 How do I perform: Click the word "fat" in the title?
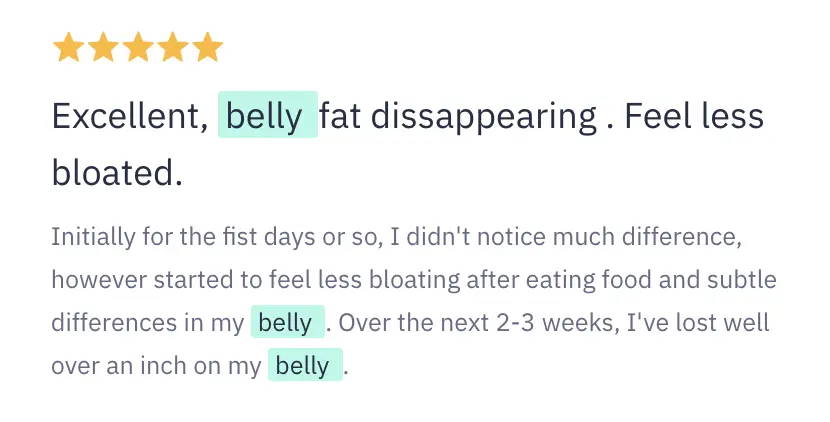point(341,116)
